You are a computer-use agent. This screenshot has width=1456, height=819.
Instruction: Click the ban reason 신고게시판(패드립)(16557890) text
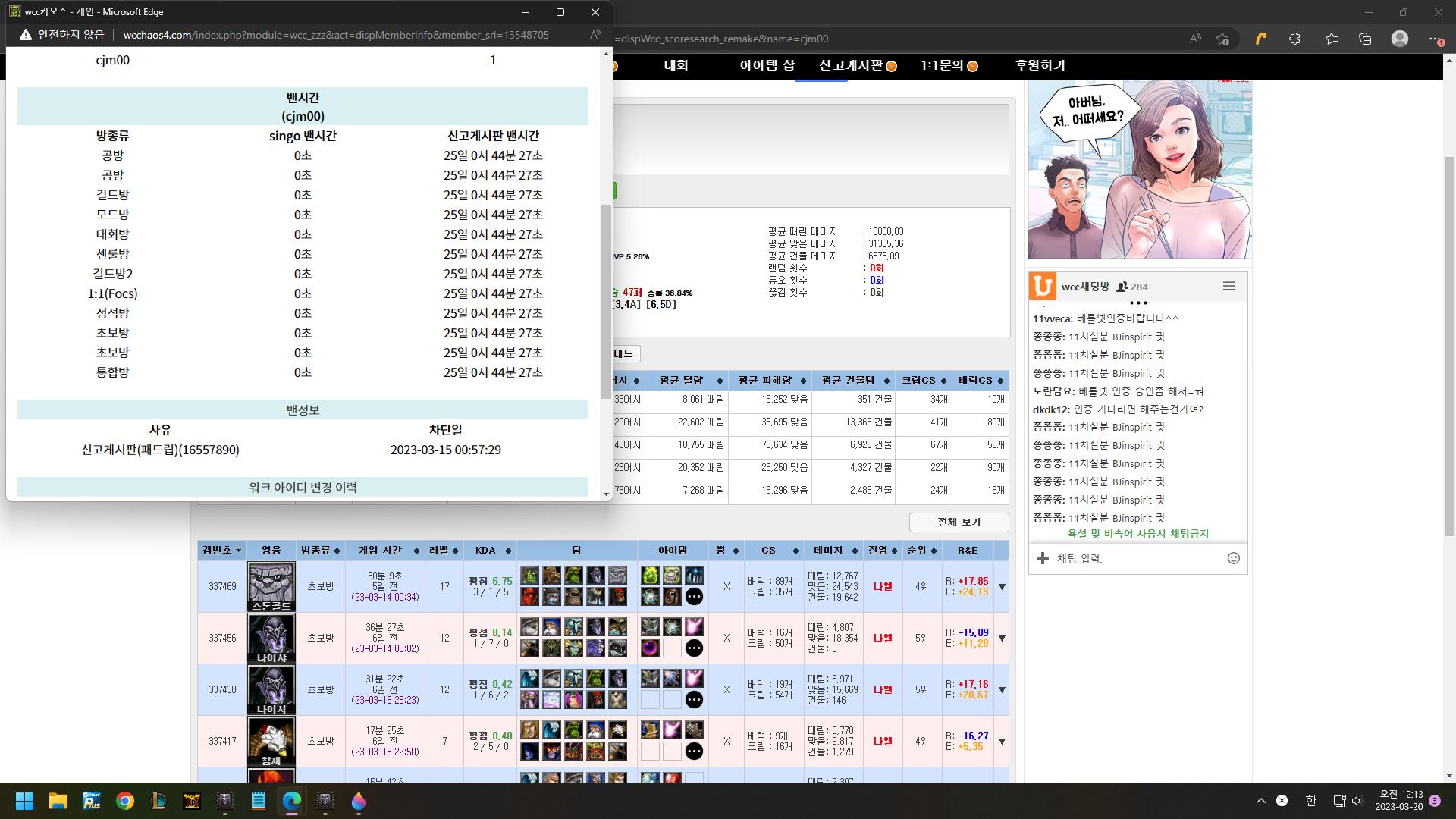[x=160, y=450]
